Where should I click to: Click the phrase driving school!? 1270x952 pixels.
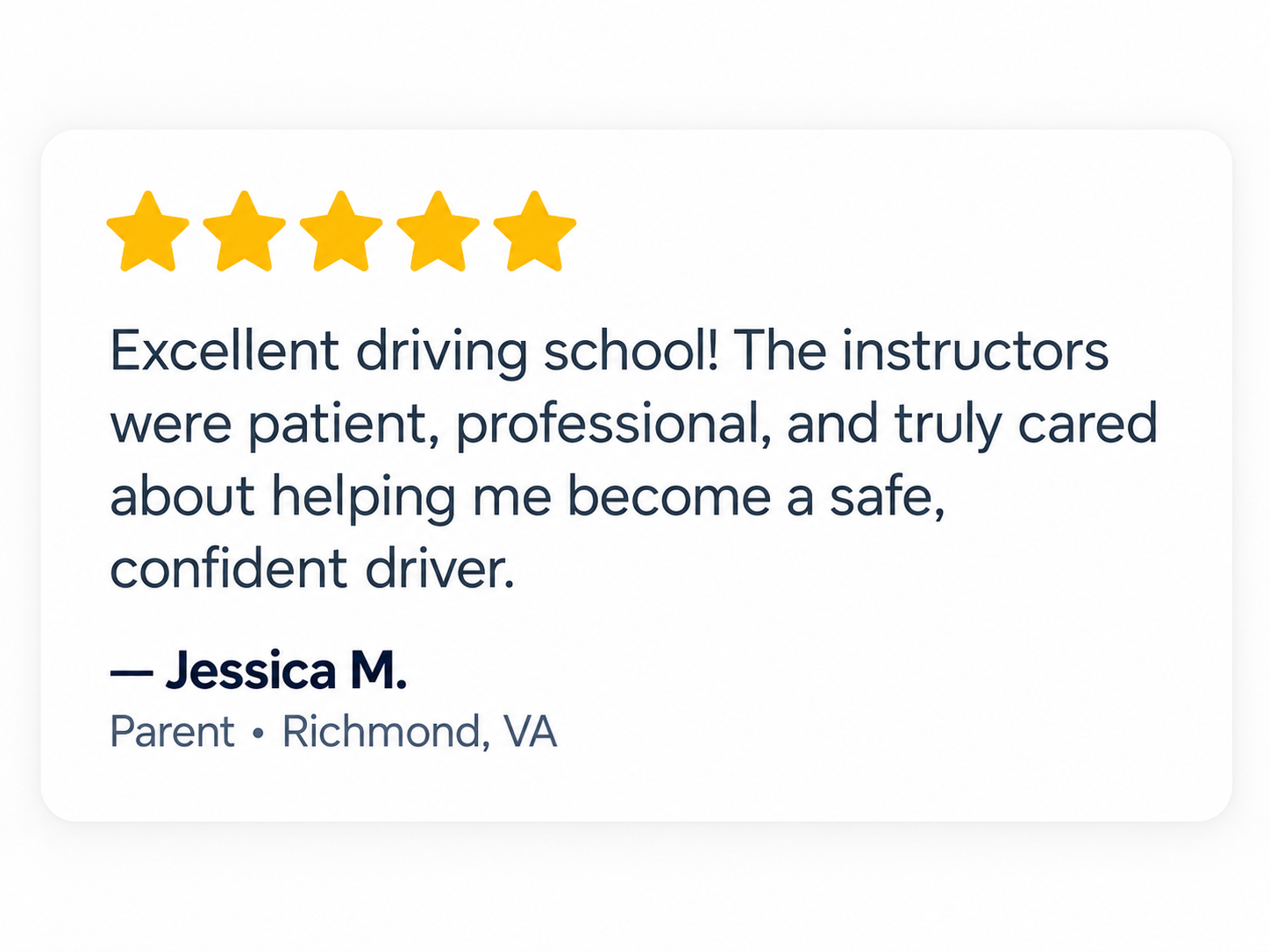538,353
